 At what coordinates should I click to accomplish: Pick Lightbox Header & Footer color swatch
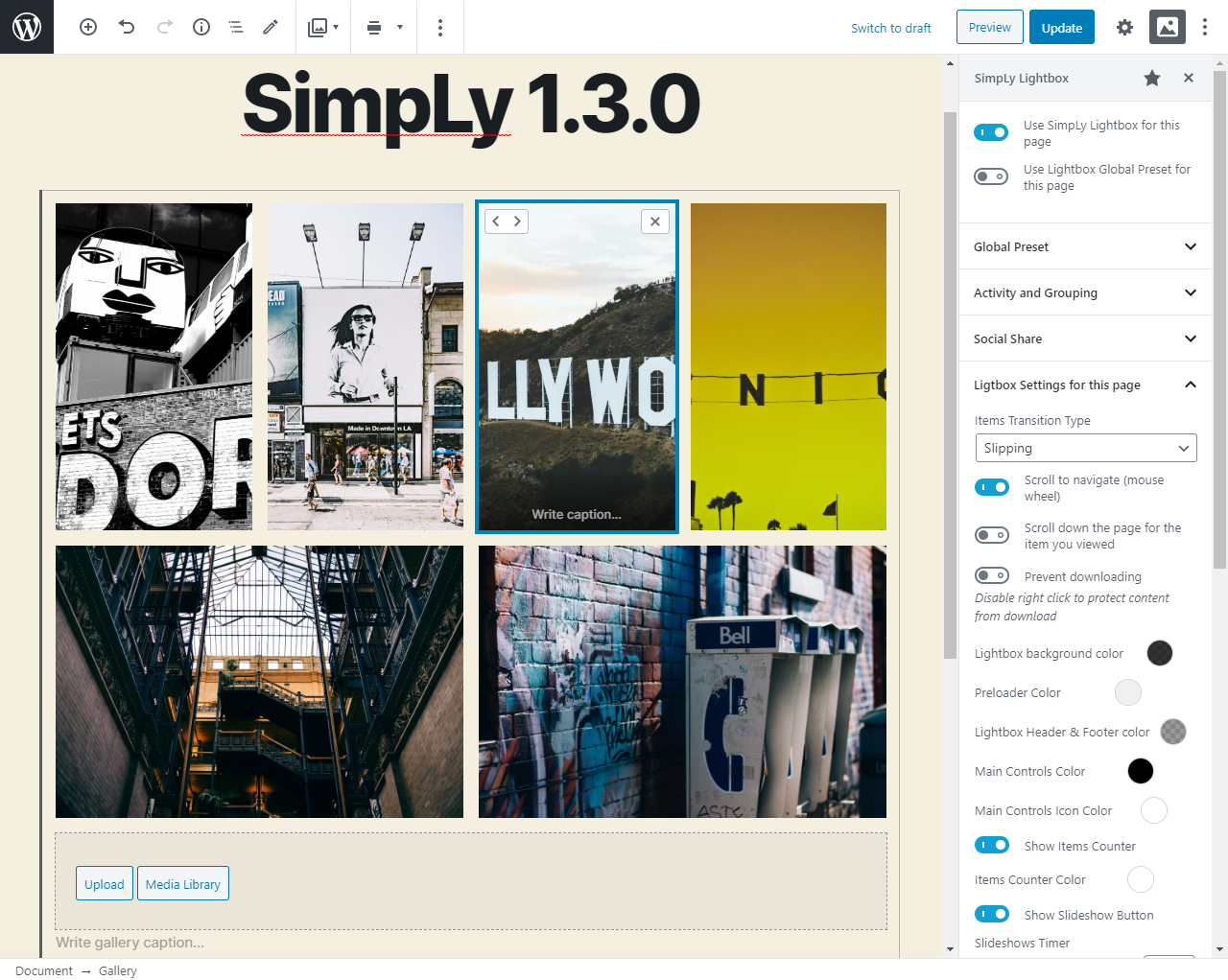pos(1173,732)
